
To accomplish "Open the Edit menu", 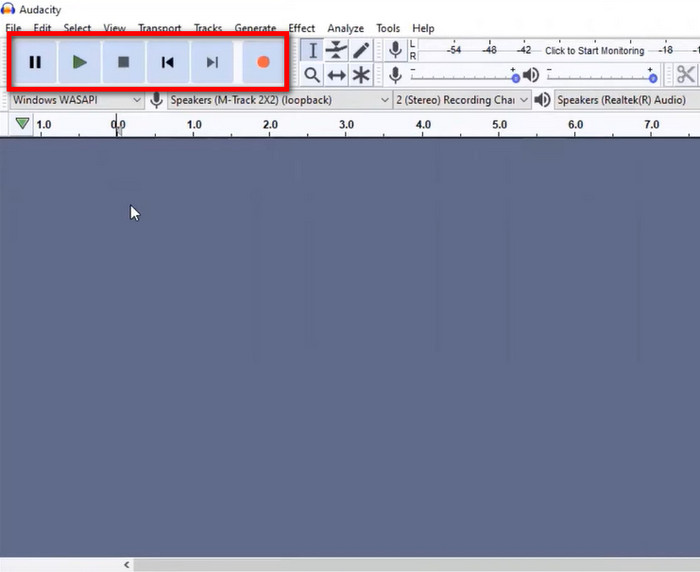I will coord(42,28).
